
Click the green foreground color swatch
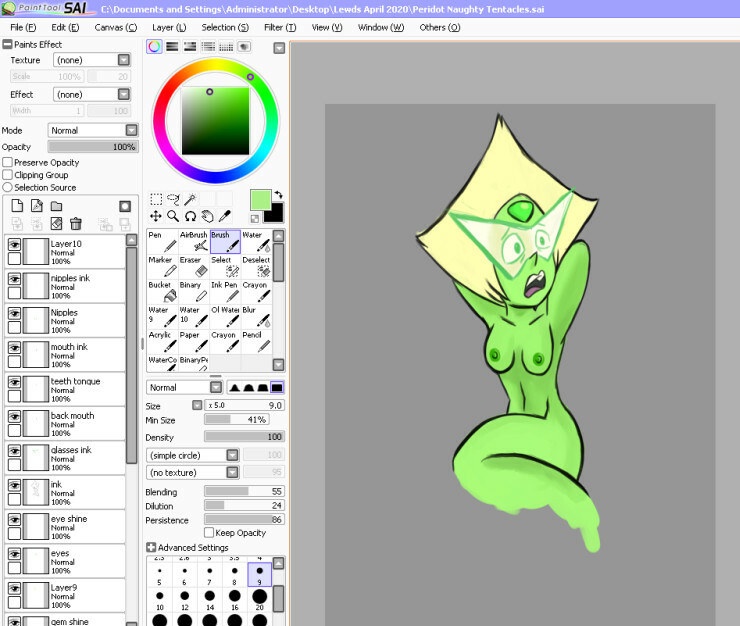(261, 200)
